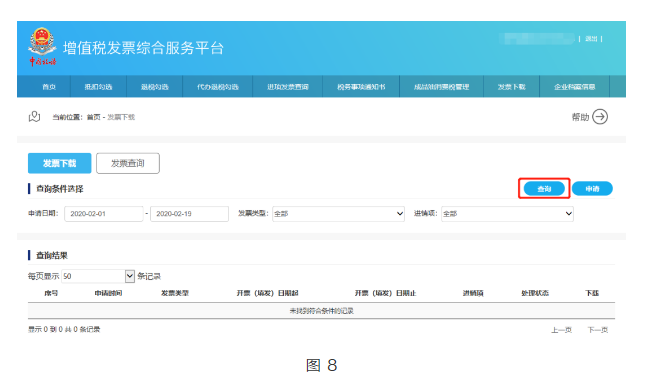The height and width of the screenshot is (388, 651).
Task: Click the 显示 0 到 0 records summary
Action: [x=64, y=329]
